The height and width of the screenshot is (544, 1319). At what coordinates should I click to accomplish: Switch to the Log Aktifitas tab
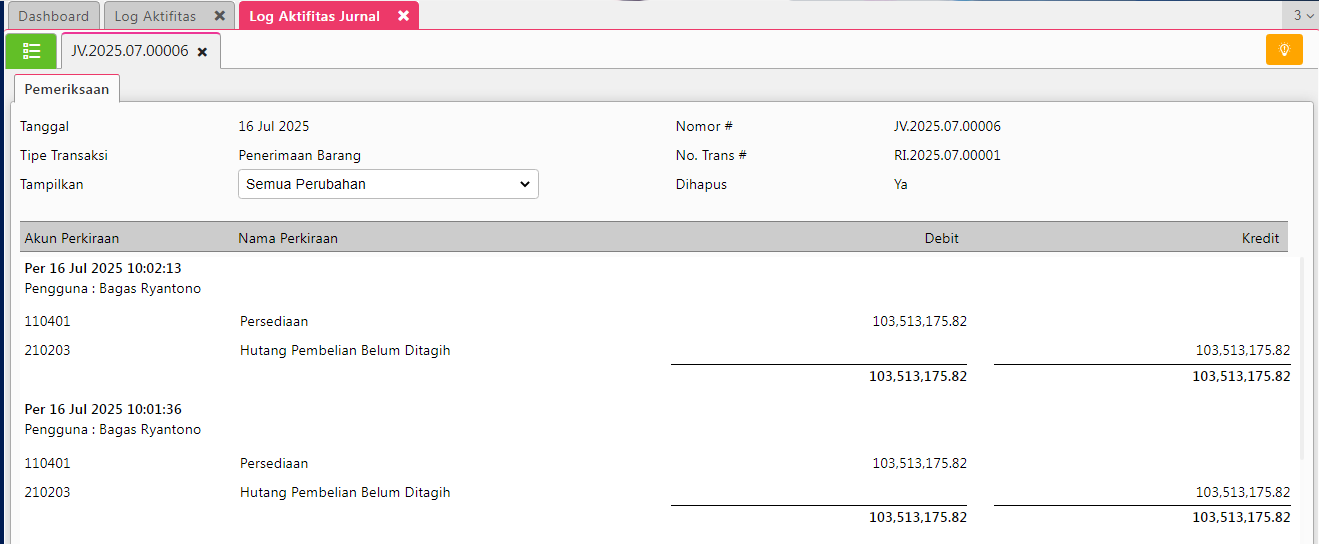point(155,16)
